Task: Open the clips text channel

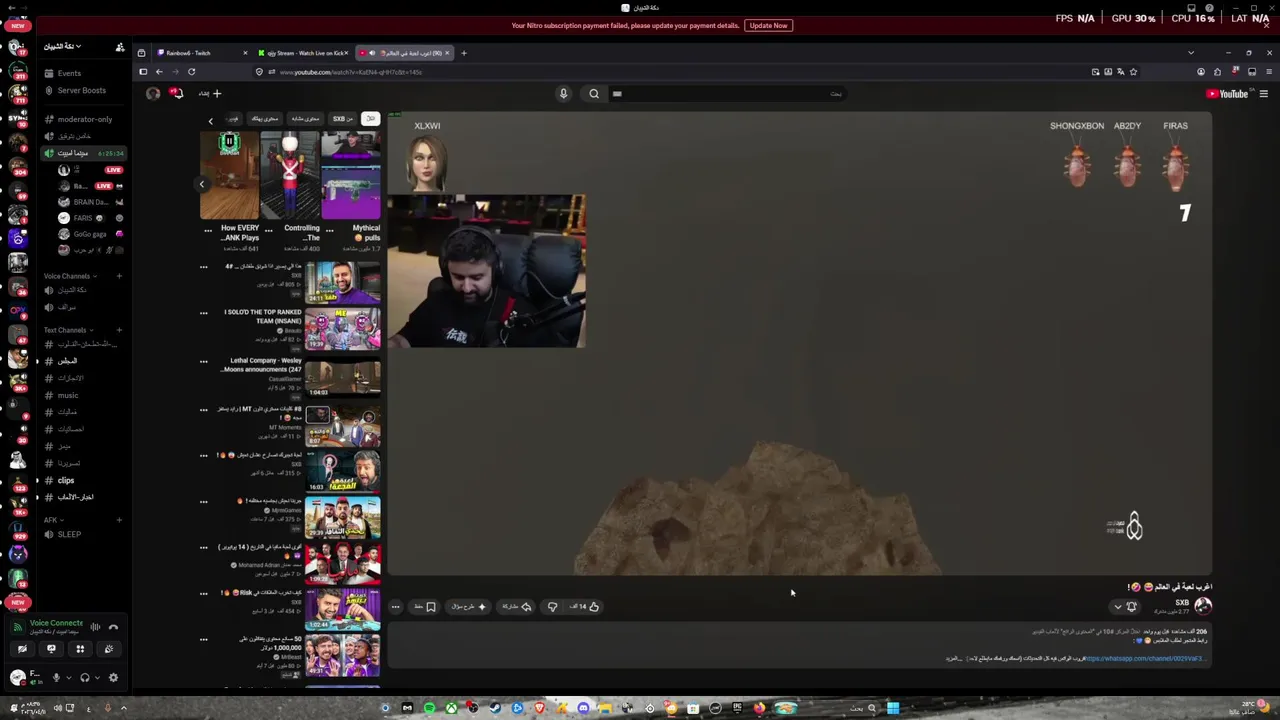Action: coord(66,480)
